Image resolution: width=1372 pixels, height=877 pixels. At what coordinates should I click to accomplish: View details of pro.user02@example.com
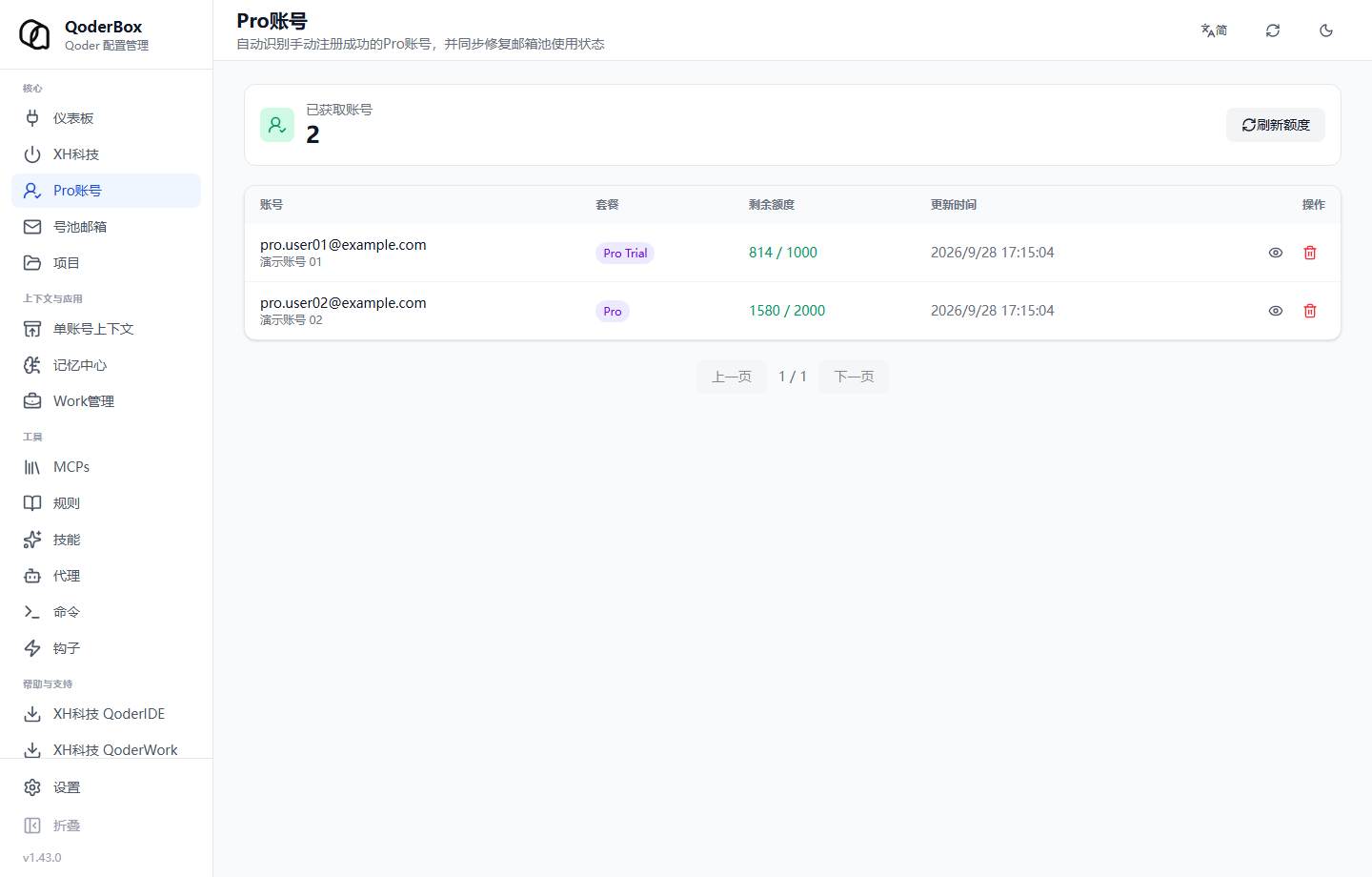pyautogui.click(x=1276, y=311)
